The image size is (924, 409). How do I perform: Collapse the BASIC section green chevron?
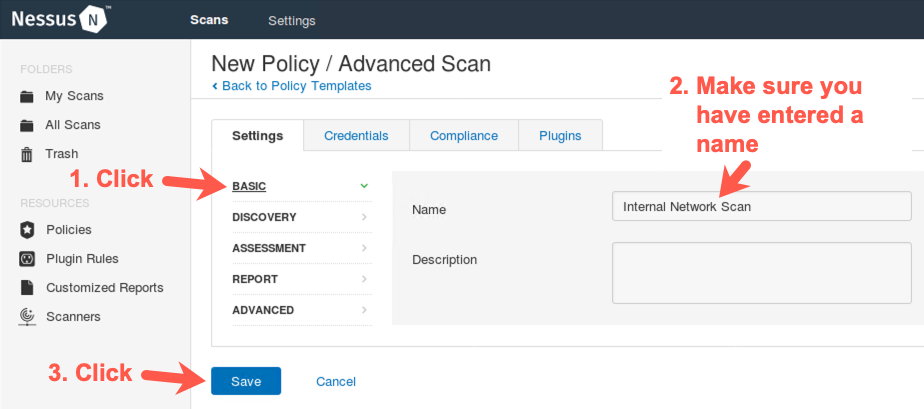364,186
